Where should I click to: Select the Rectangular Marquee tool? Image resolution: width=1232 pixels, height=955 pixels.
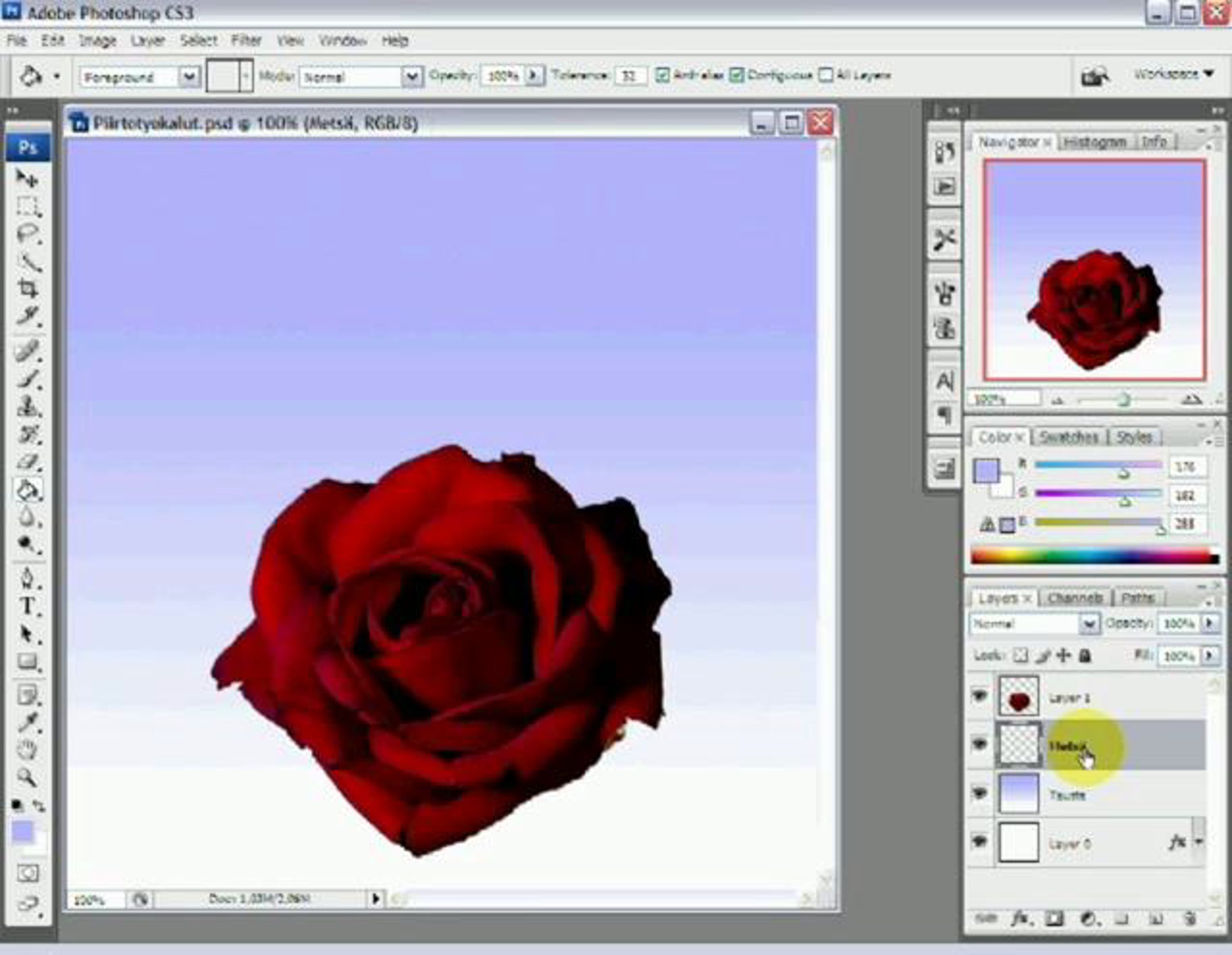pos(27,206)
